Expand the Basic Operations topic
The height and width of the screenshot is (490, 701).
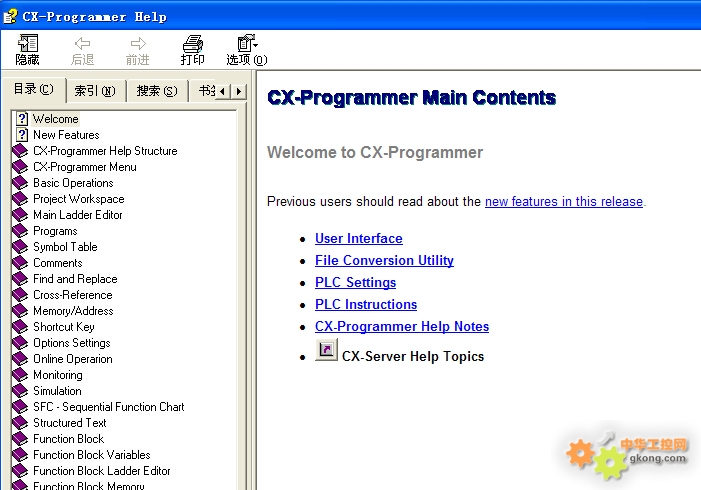[73, 183]
